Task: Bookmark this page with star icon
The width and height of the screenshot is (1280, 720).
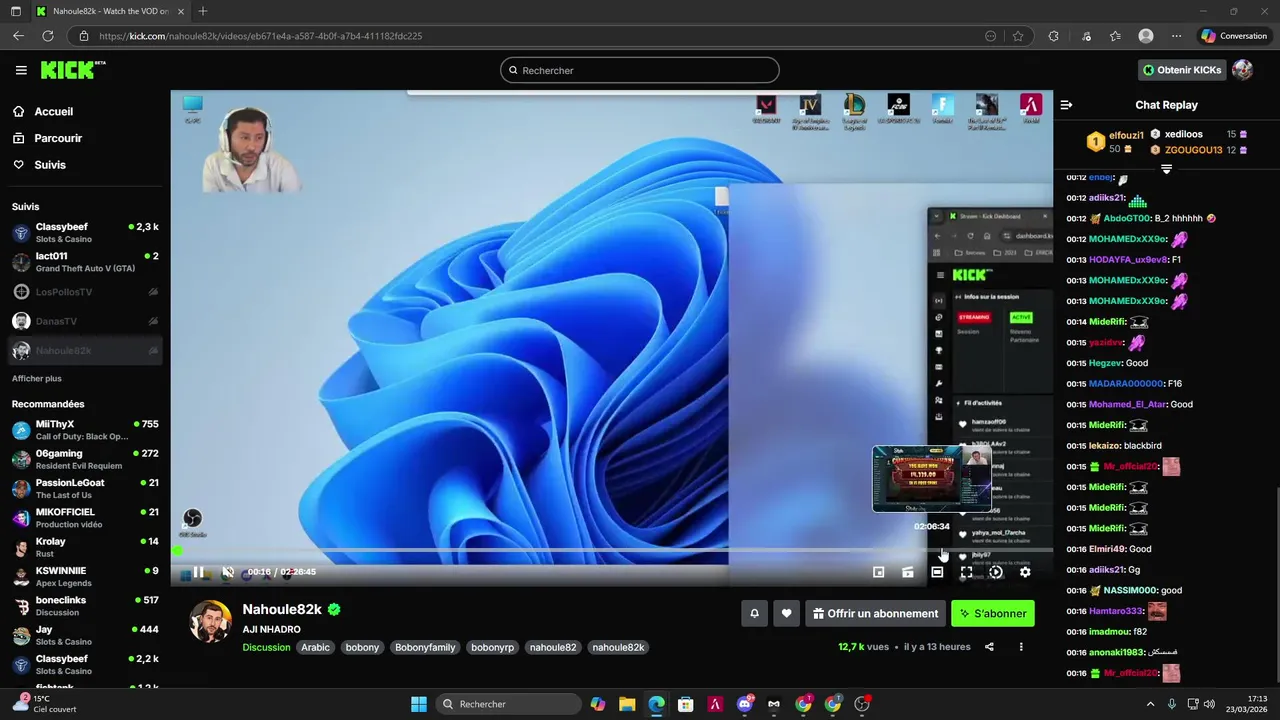Action: coord(1018,36)
